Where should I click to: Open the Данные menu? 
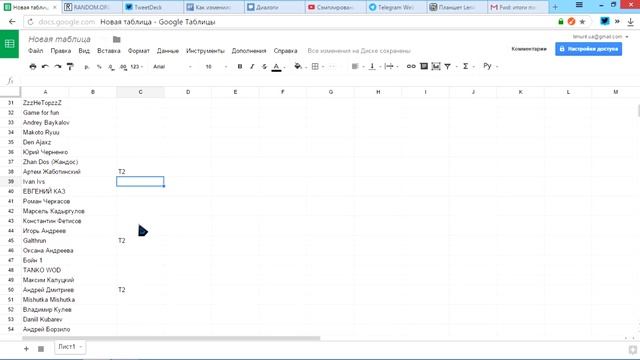point(168,51)
